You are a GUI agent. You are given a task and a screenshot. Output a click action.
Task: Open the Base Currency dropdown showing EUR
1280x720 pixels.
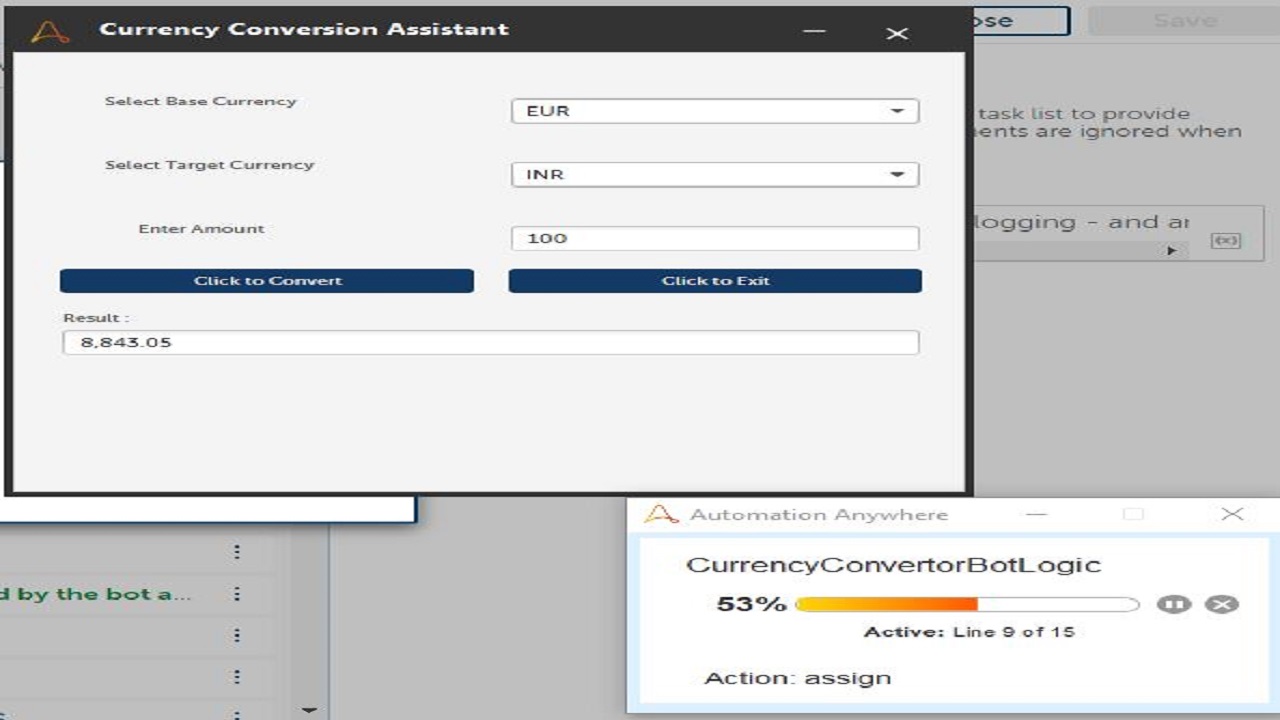(x=715, y=111)
